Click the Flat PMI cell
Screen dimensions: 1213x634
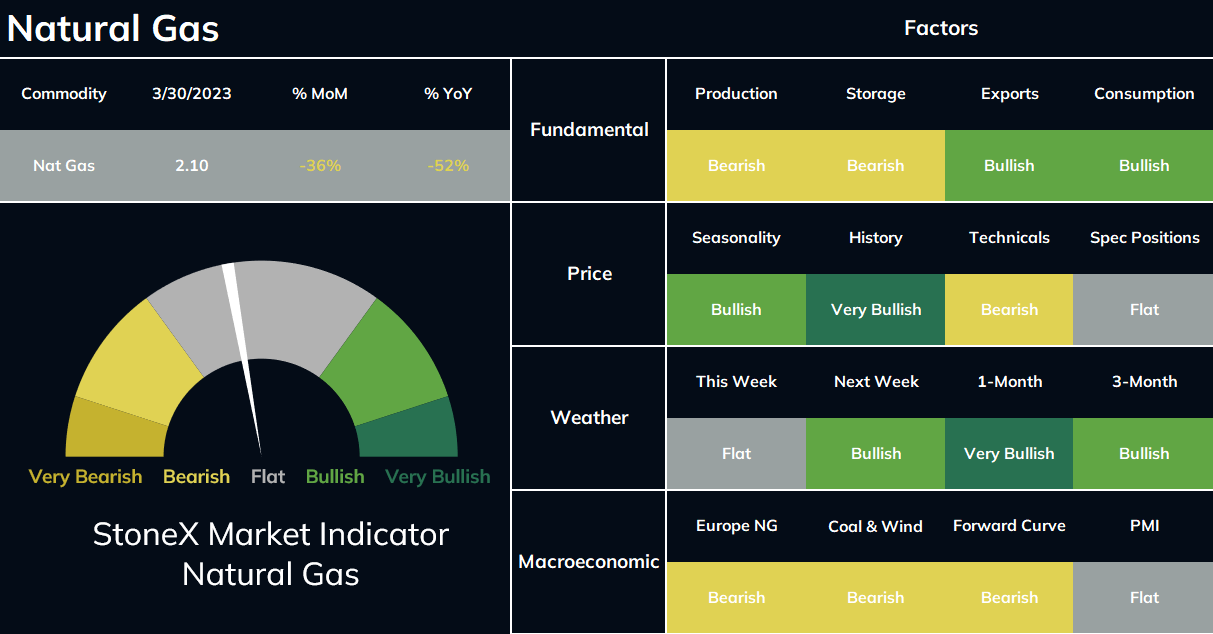[x=1143, y=598]
